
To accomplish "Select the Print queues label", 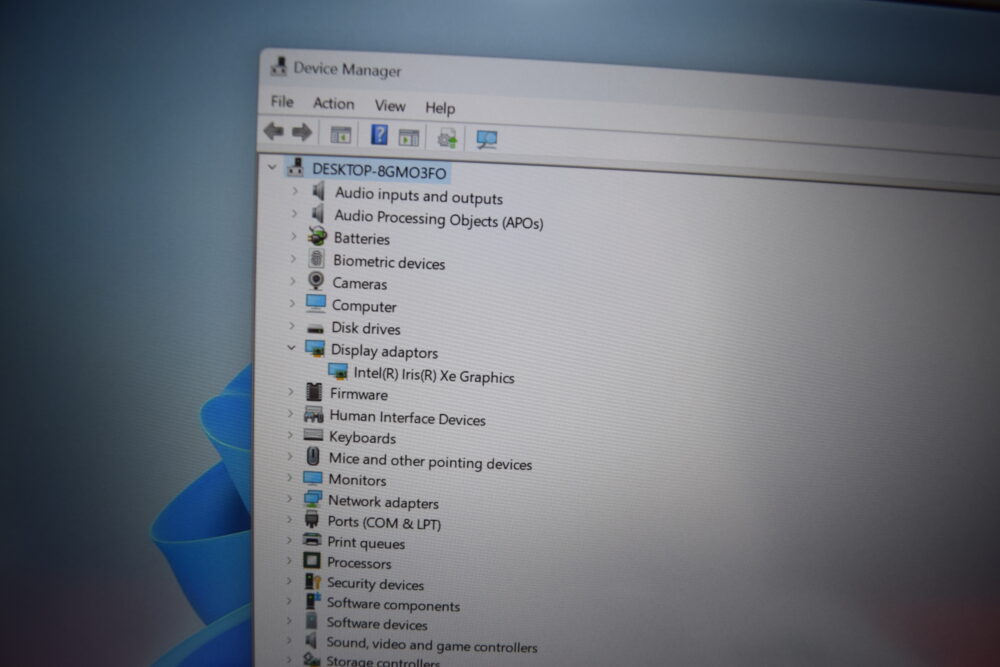I will pyautogui.click(x=366, y=543).
